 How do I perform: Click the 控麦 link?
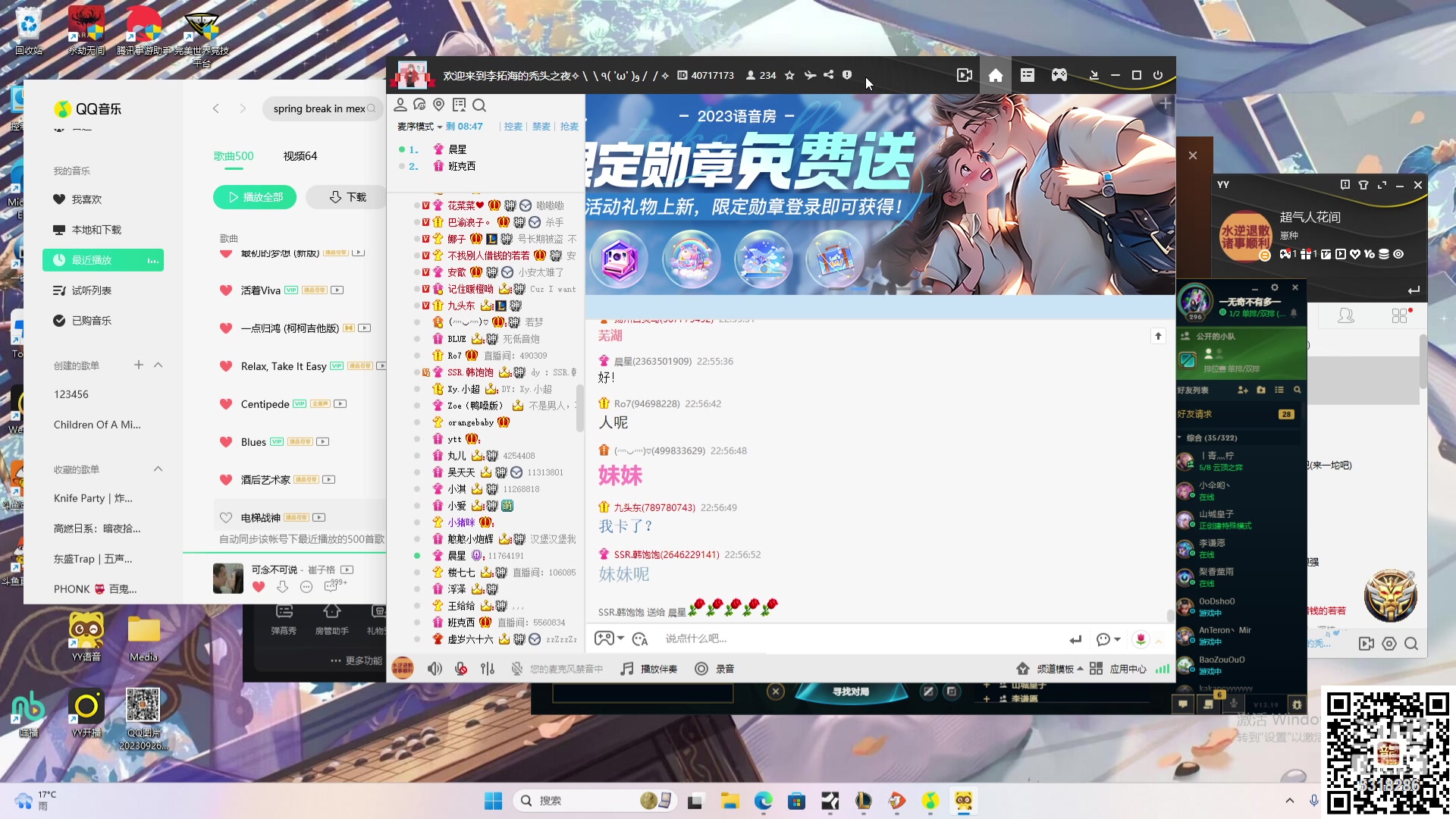513,127
